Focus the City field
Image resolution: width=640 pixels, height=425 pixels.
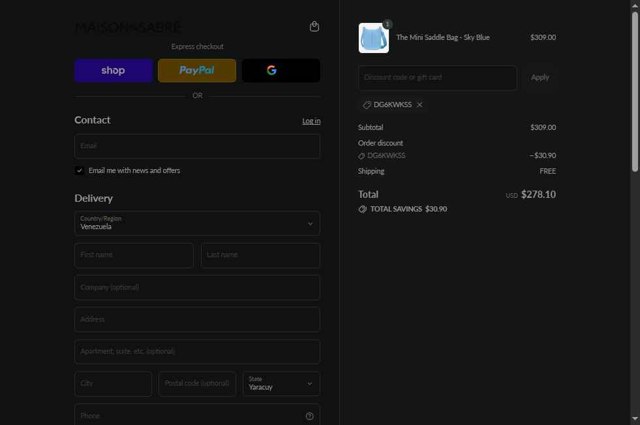coord(113,384)
